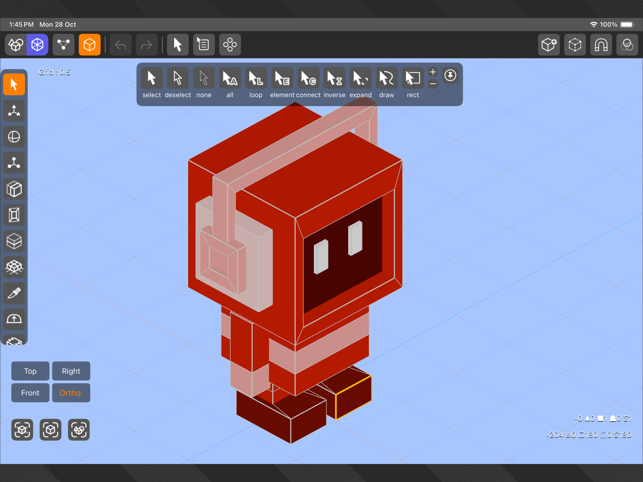Toggle the orange cube object mode
The height and width of the screenshot is (482, 643).
tap(89, 44)
